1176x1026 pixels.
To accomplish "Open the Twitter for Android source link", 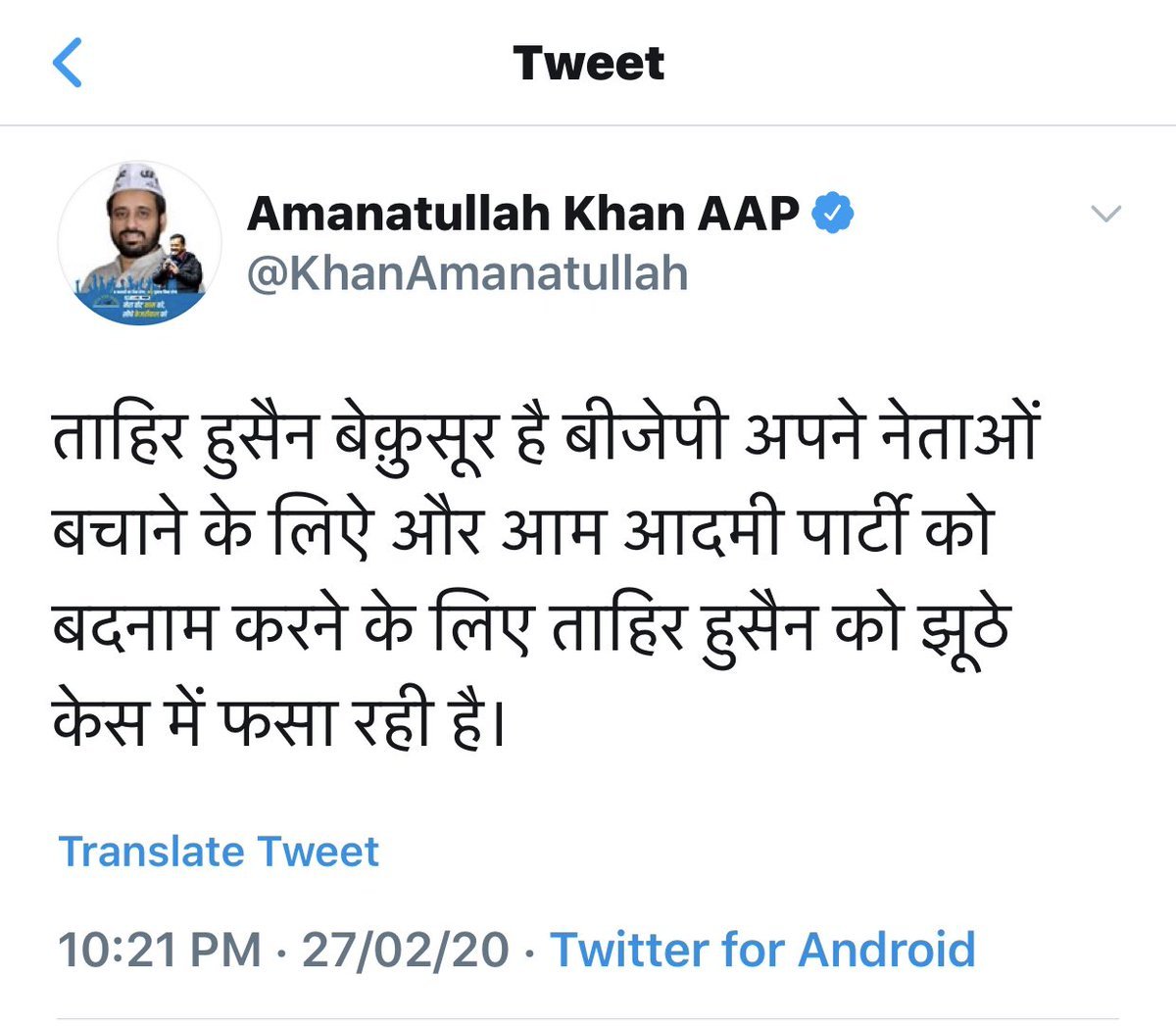I will 762,950.
